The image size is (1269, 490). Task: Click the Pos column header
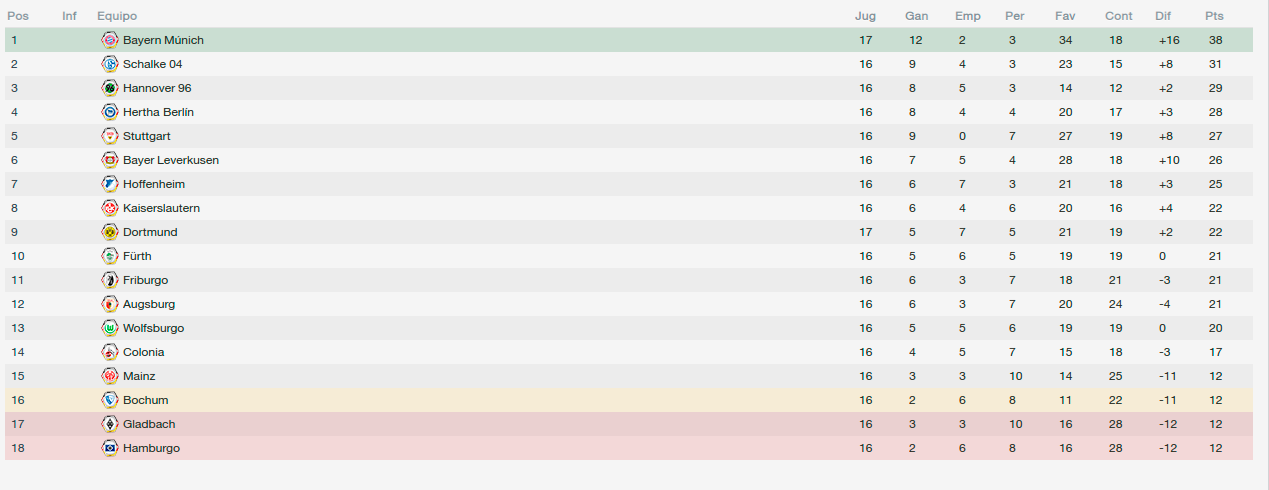pyautogui.click(x=18, y=16)
